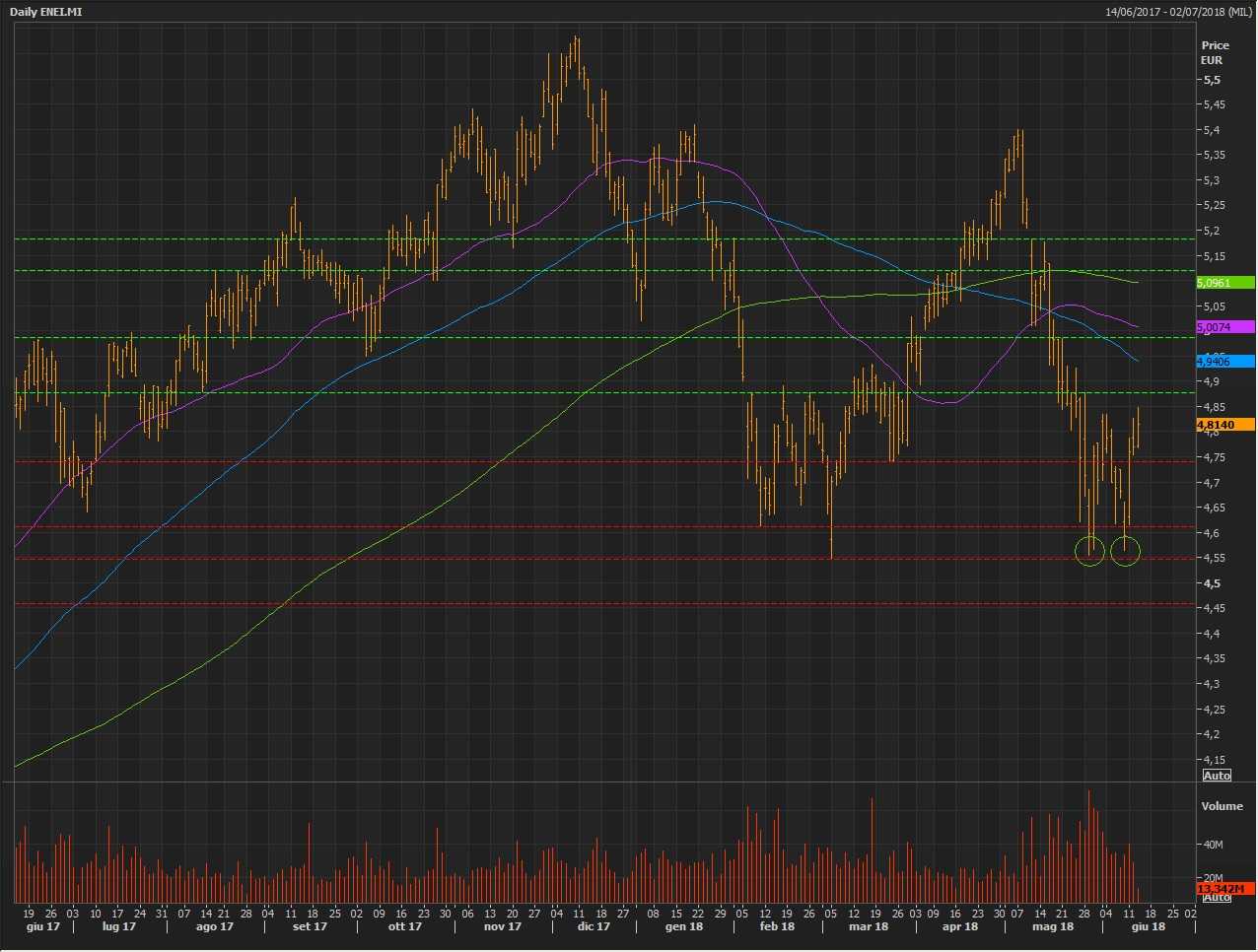The width and height of the screenshot is (1258, 952).
Task: Click the giu 17 month label
Action: [42, 926]
